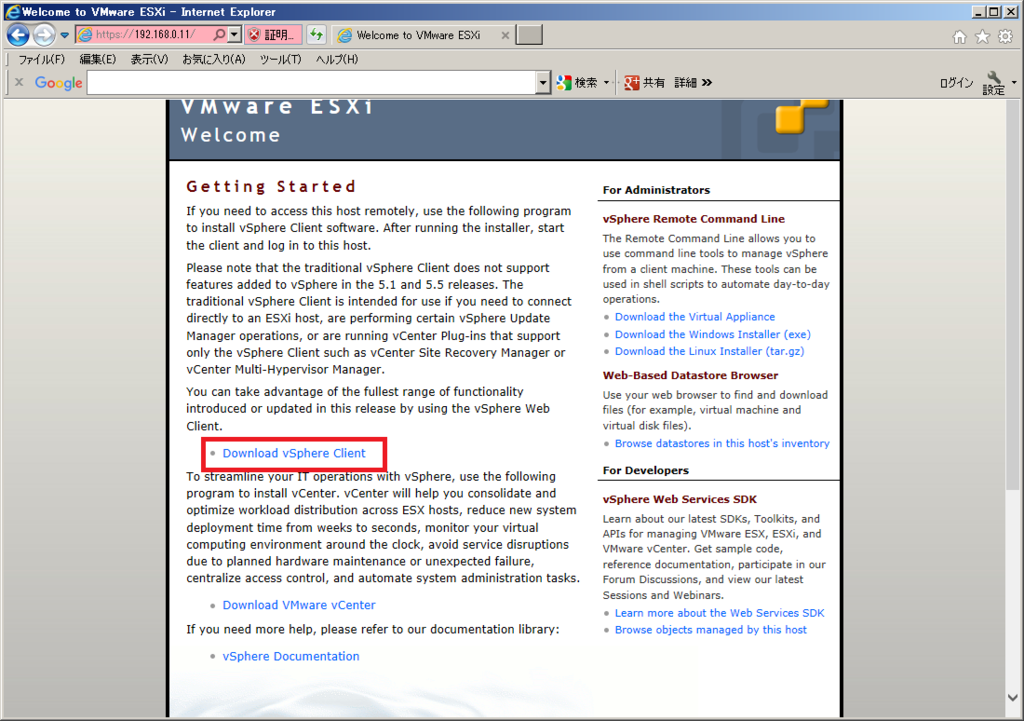Click the address bar search magnifier icon

pyautogui.click(x=219, y=35)
